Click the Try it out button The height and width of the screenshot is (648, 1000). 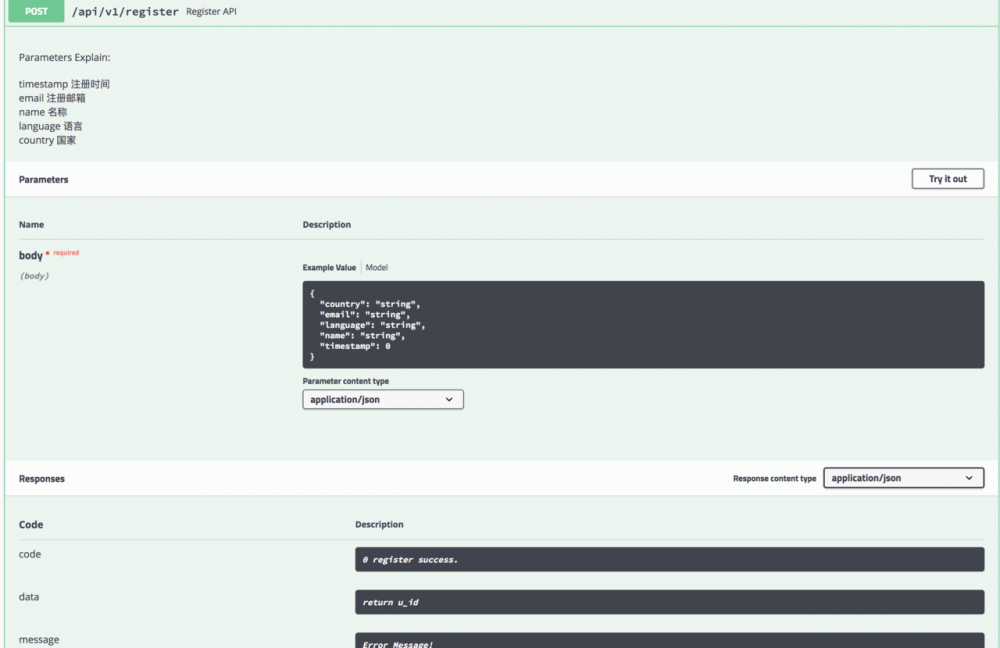(947, 179)
